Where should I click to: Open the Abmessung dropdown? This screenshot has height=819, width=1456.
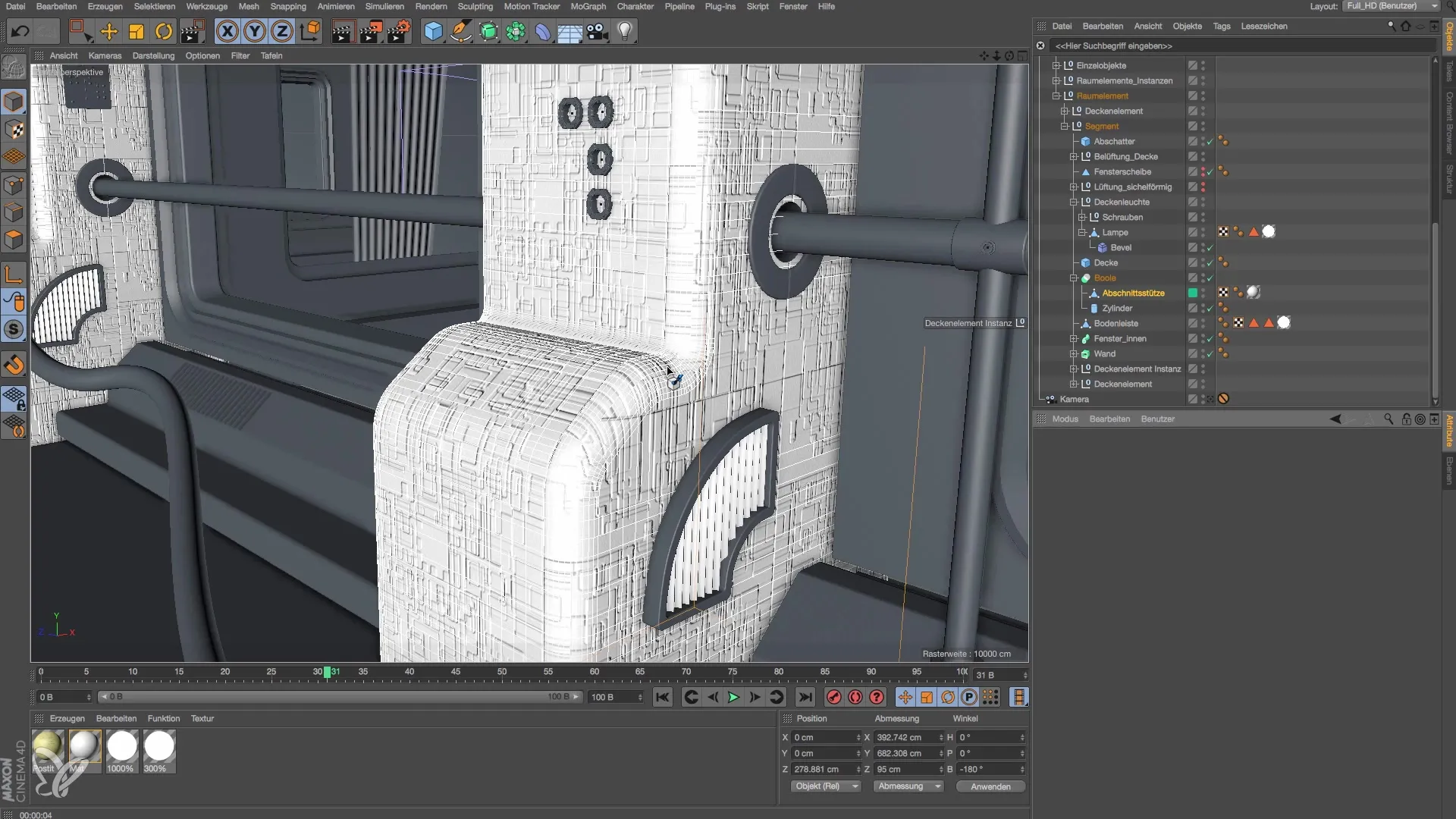click(908, 786)
